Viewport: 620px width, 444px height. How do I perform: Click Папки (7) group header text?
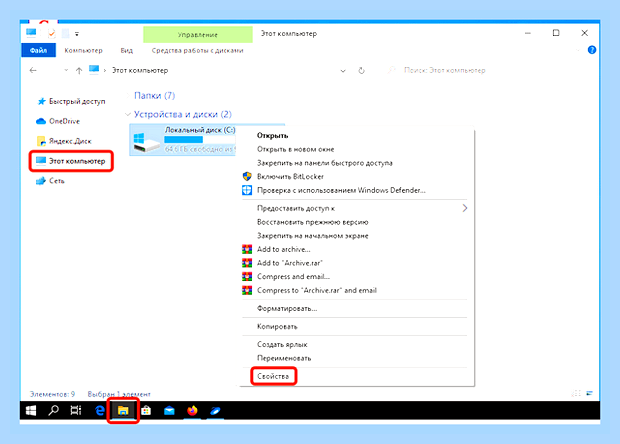click(155, 95)
